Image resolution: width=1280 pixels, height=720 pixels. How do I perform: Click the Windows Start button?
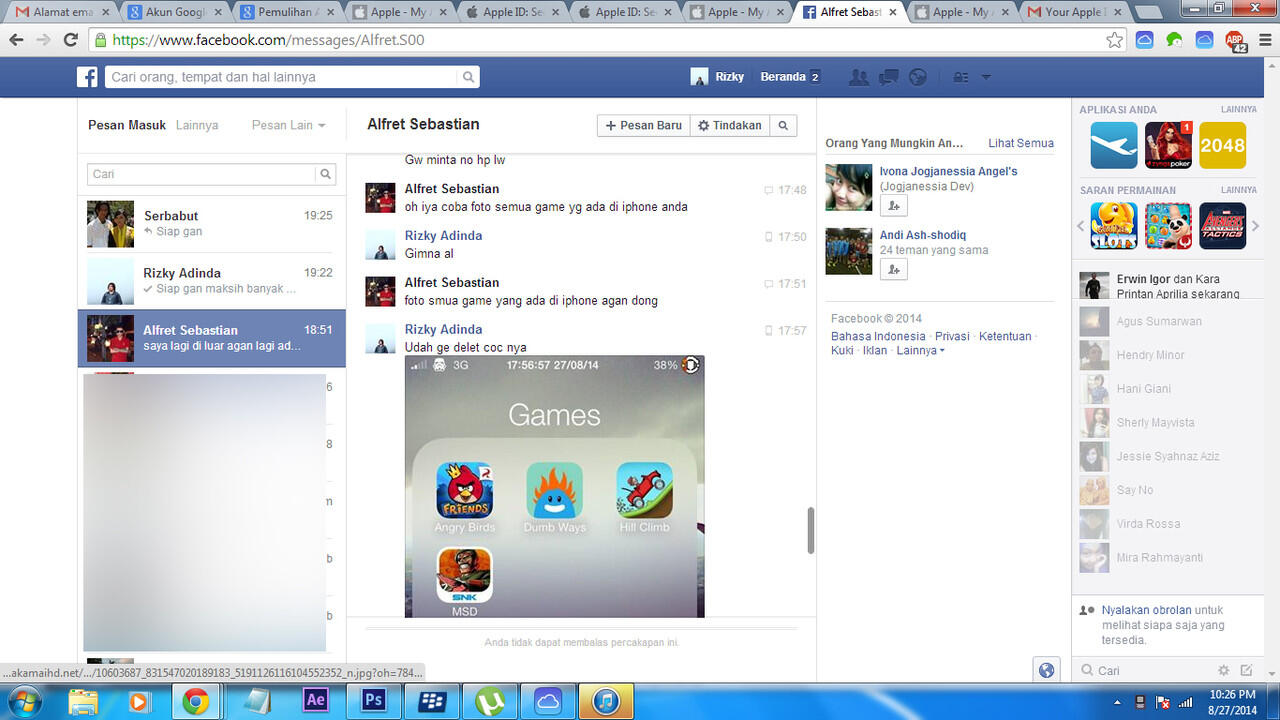(22, 700)
